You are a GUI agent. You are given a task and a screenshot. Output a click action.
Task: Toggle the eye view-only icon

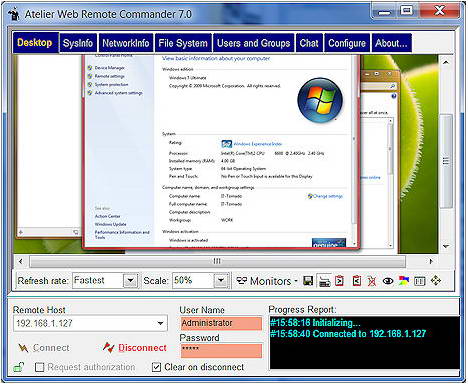pos(388,281)
